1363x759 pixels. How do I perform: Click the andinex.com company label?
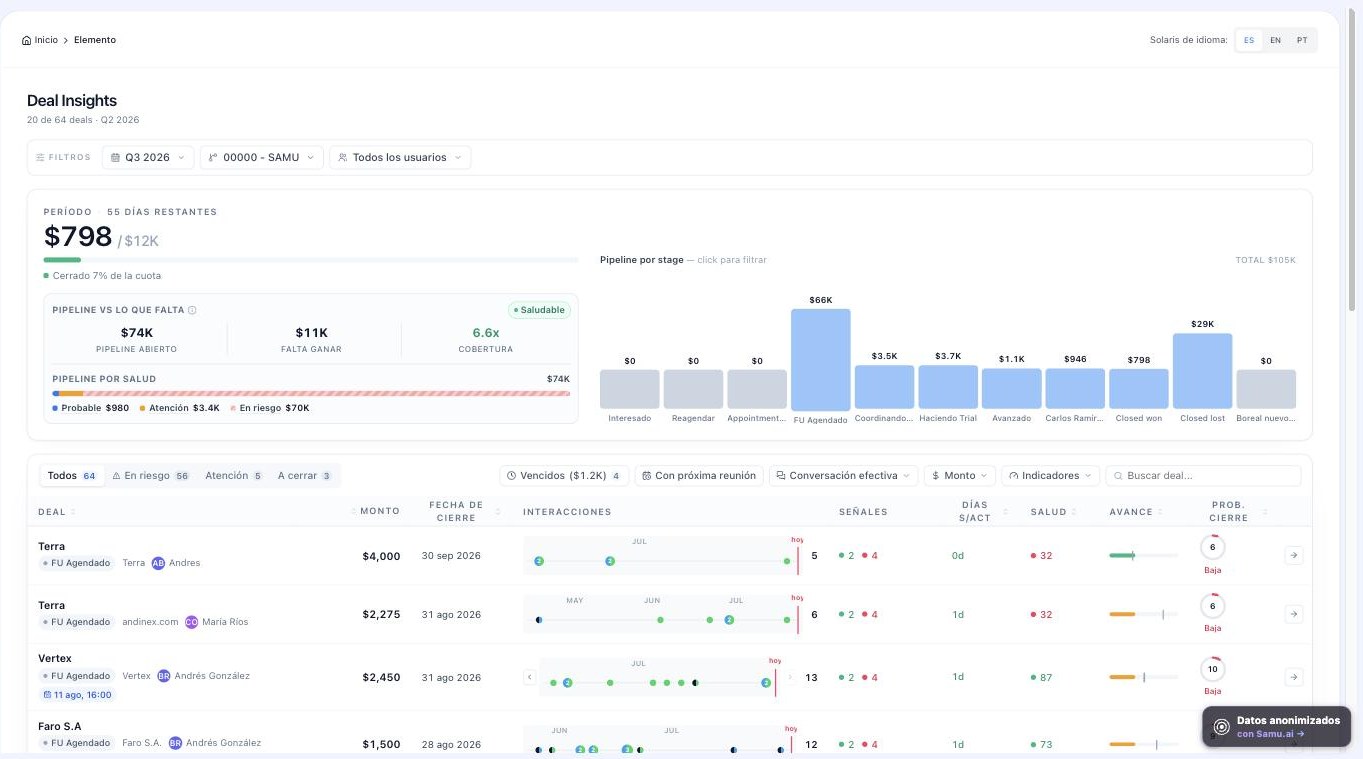pos(150,622)
